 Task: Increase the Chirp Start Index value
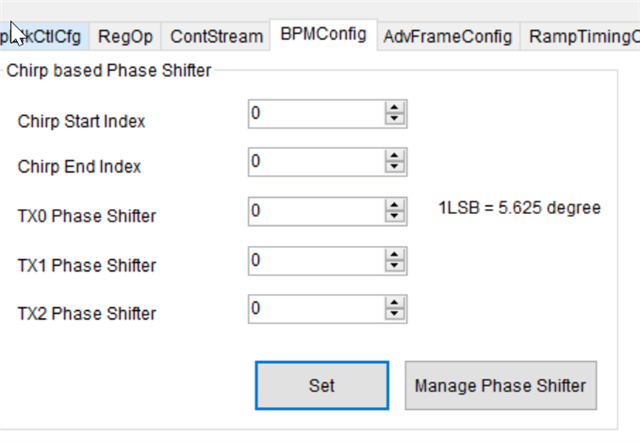click(395, 108)
